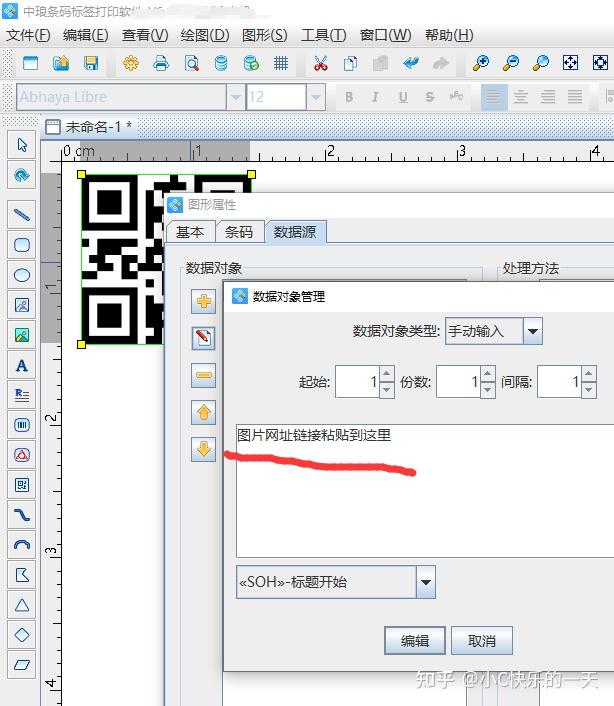Screen dimensions: 614x706
Task: Switch to the 数据源 tab
Action: point(295,232)
